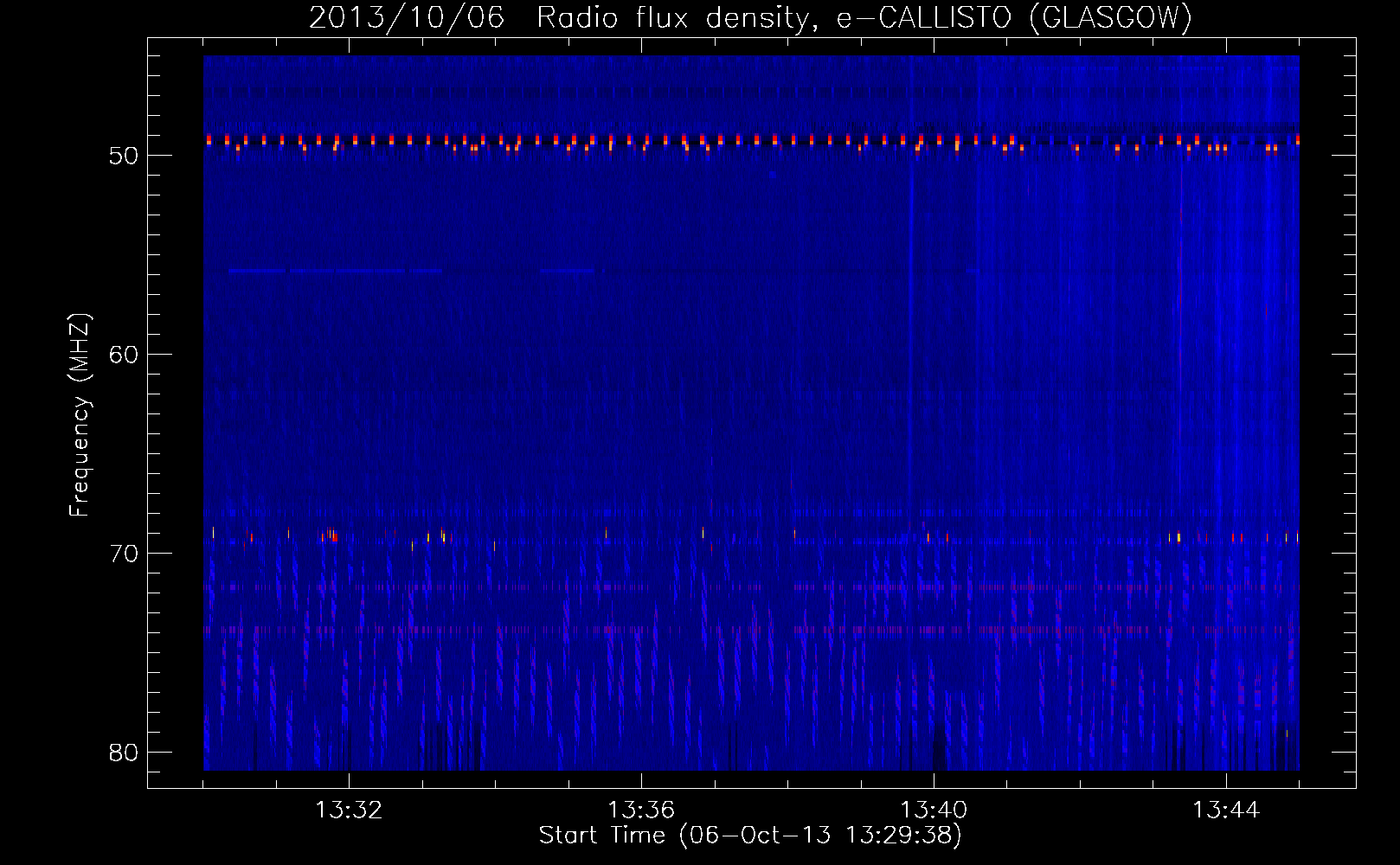Click the 13:36 time tick label
Image resolution: width=1400 pixels, height=865 pixels.
pyautogui.click(x=641, y=811)
